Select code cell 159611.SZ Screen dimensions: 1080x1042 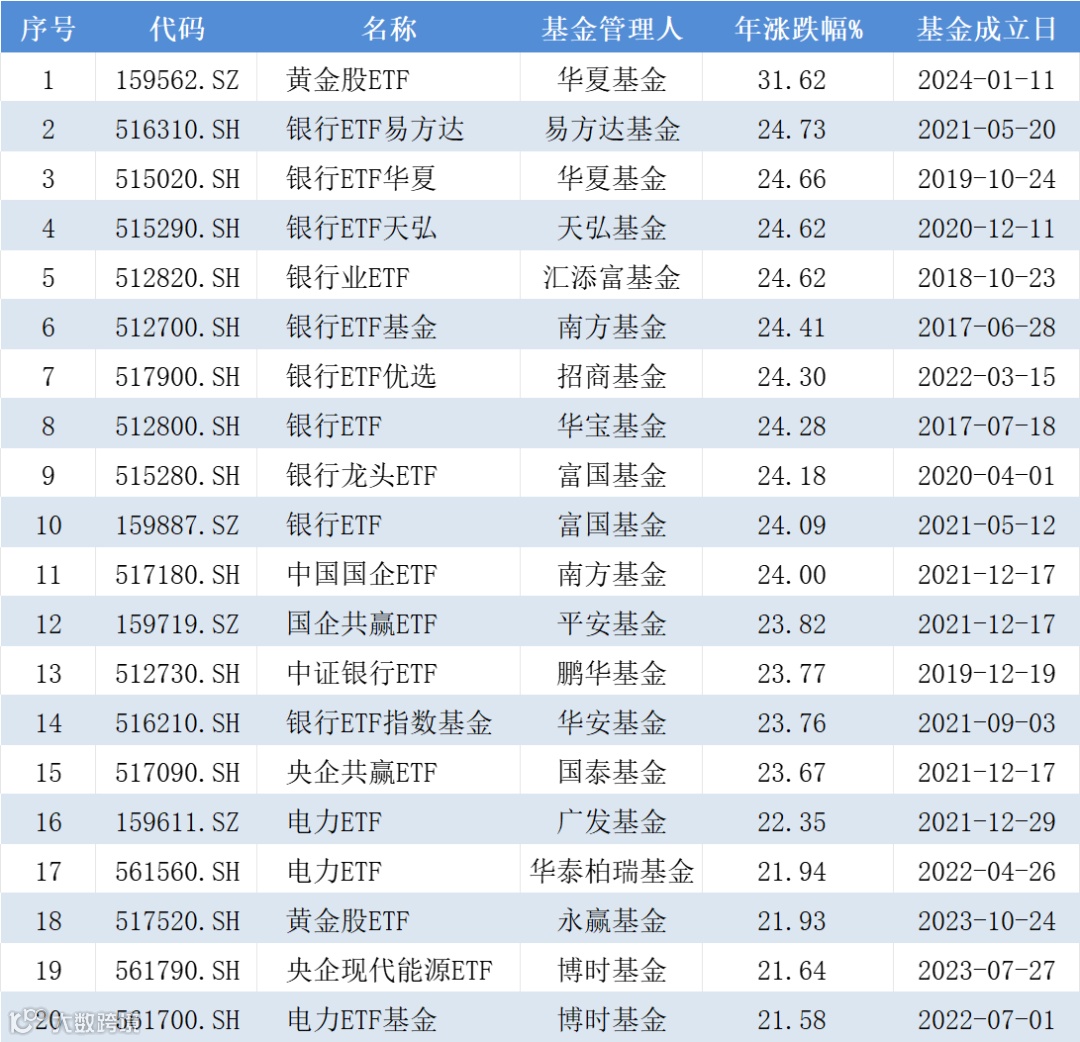point(177,822)
